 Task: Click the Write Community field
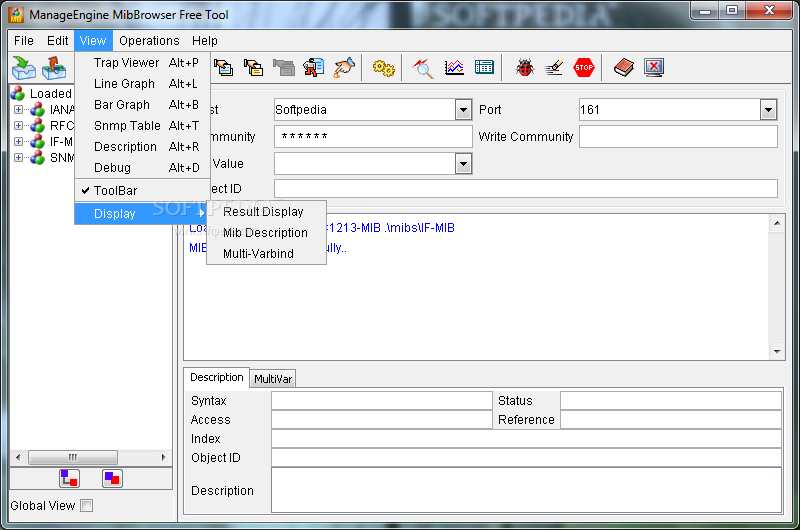pos(678,137)
